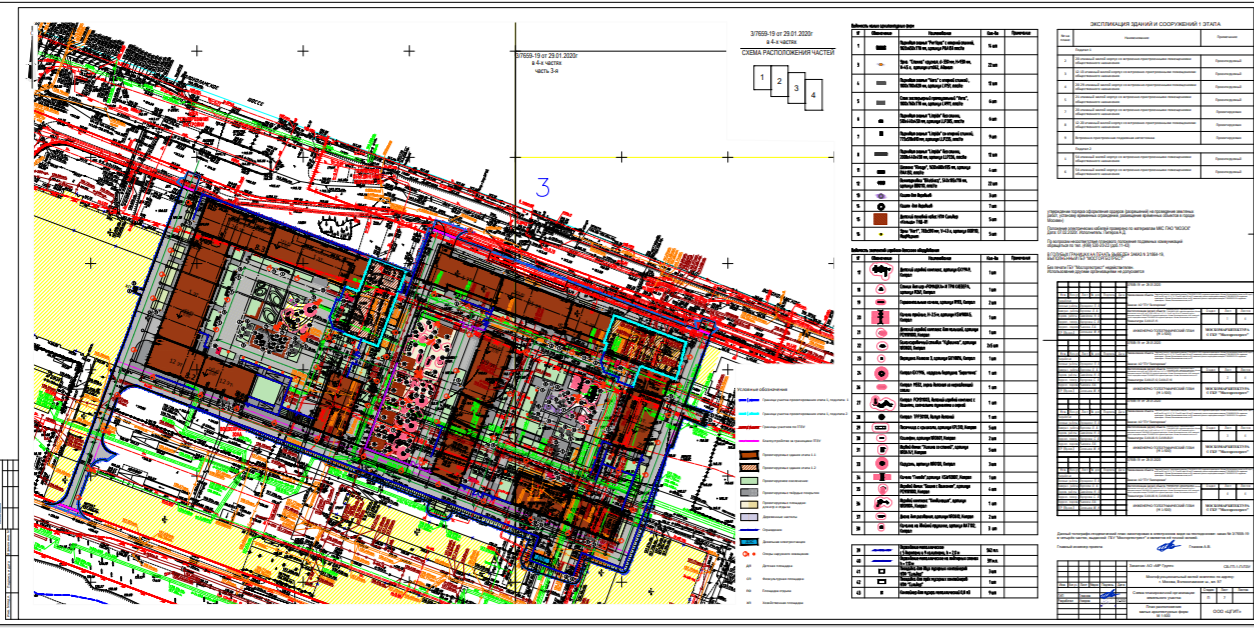Click the dark blue boundary line sample in the legend

[x=749, y=400]
